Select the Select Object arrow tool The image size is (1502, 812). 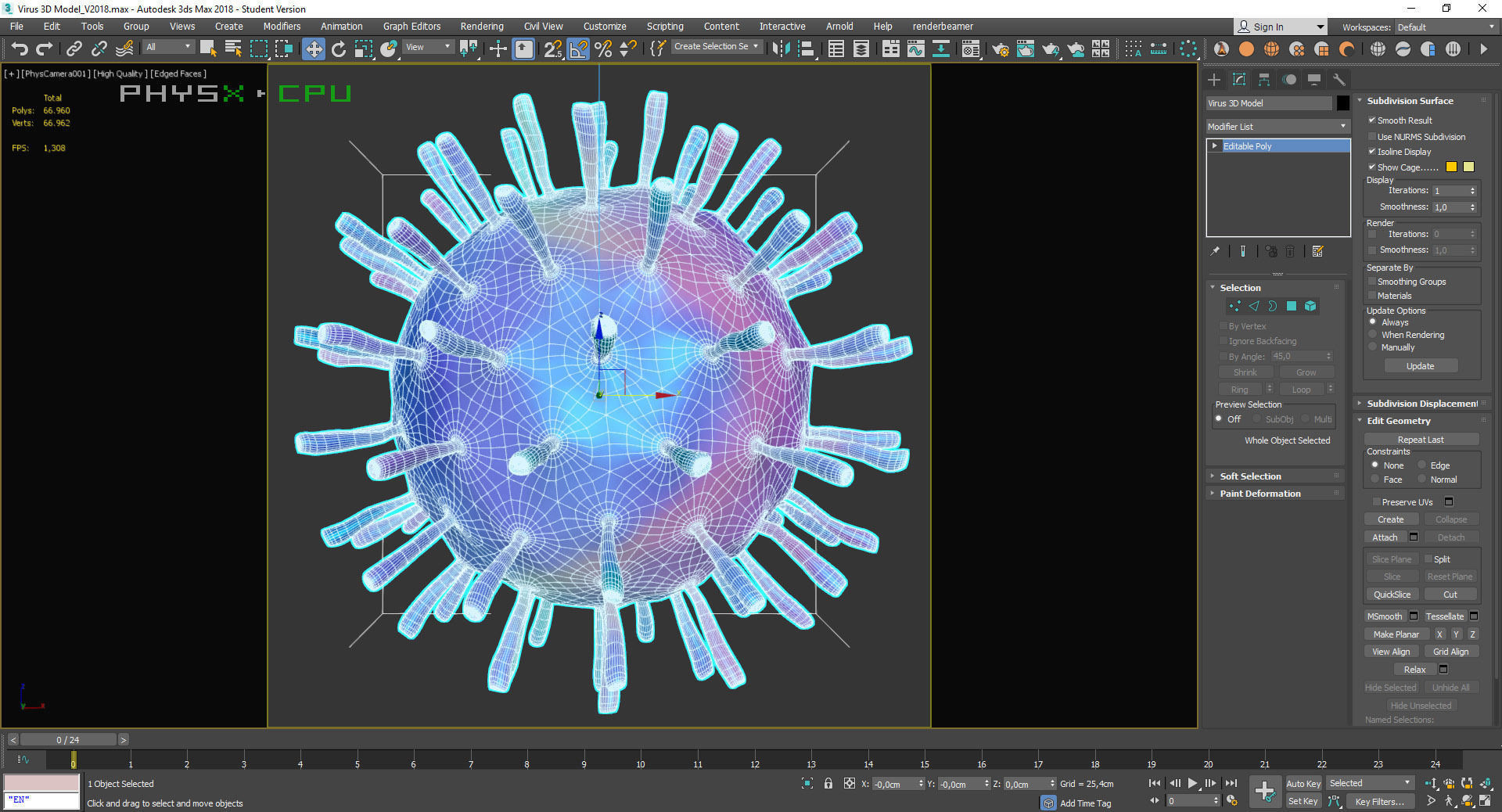pyautogui.click(x=208, y=49)
